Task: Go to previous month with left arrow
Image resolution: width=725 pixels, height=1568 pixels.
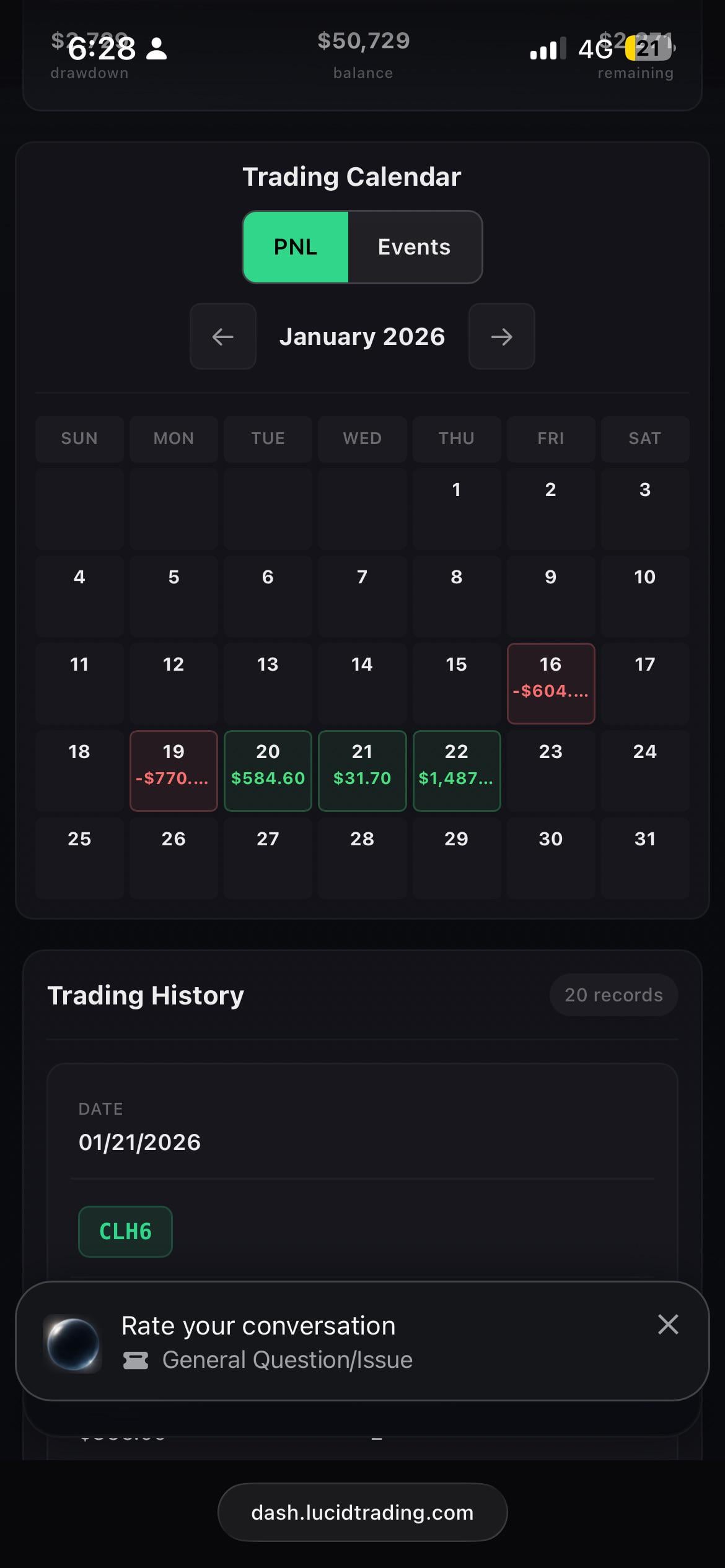Action: tap(223, 336)
